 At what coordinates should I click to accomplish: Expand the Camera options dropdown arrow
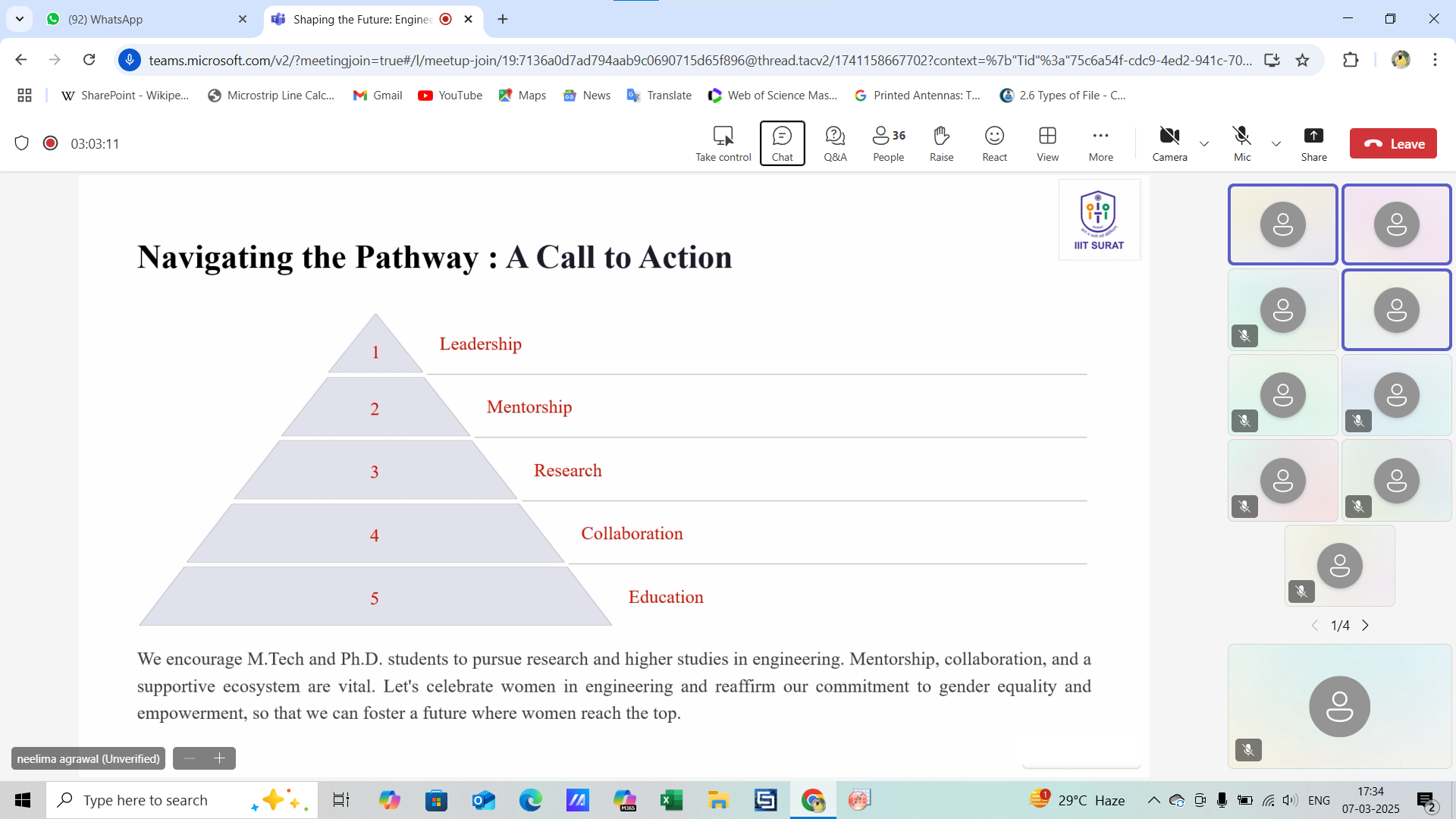pyautogui.click(x=1204, y=143)
